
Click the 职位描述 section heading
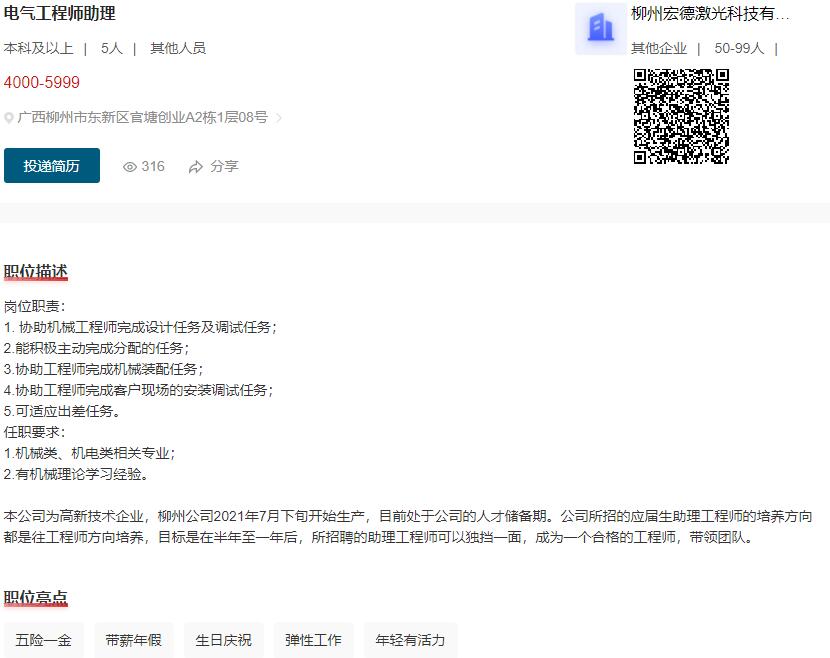(x=36, y=272)
